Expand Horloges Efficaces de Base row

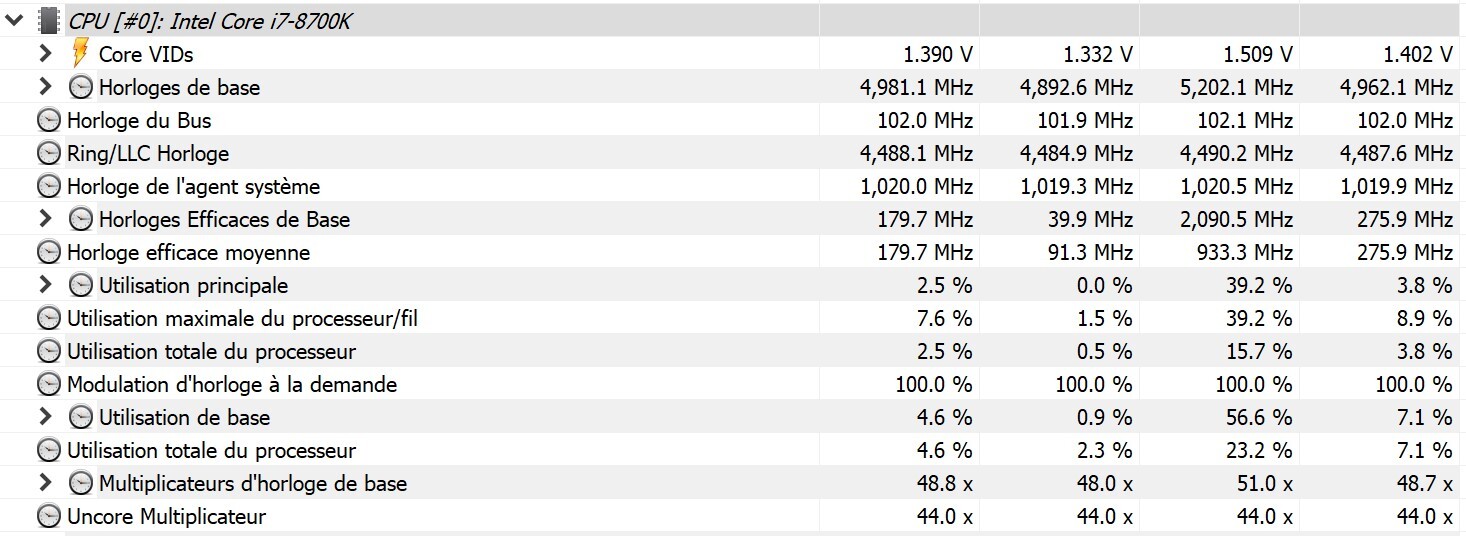tap(45, 219)
